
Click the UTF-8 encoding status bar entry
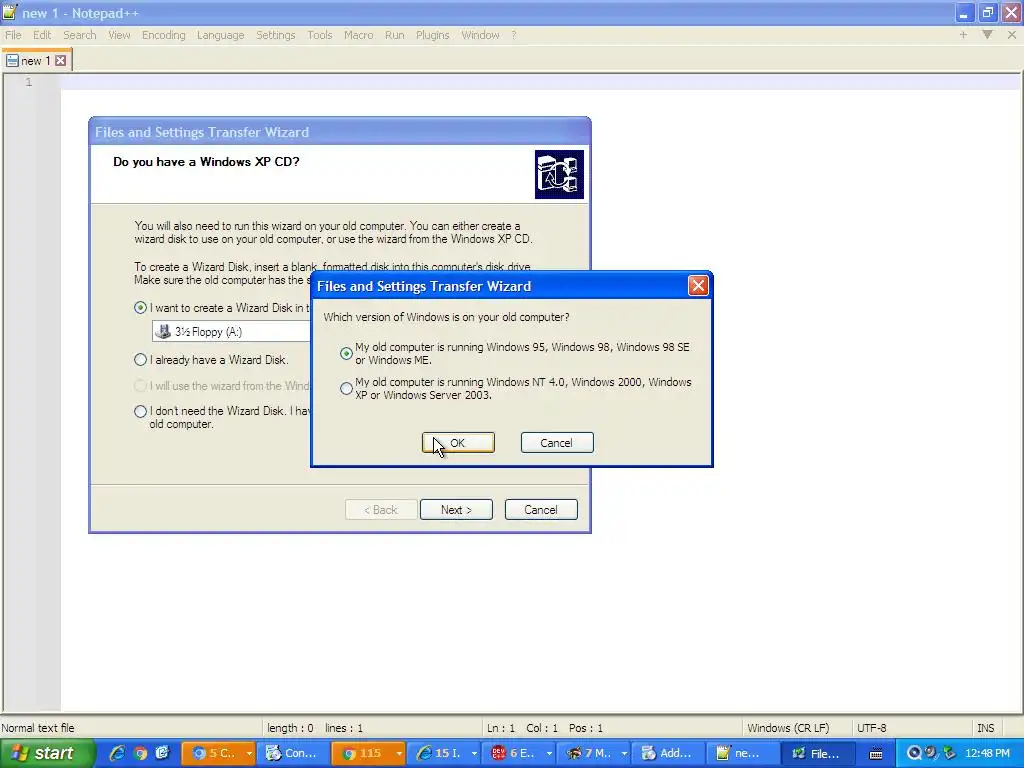click(x=871, y=728)
